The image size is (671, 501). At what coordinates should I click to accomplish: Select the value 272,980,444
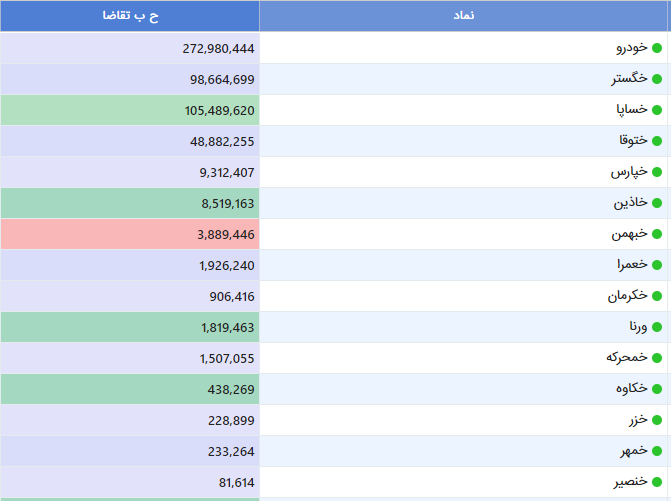coord(218,49)
